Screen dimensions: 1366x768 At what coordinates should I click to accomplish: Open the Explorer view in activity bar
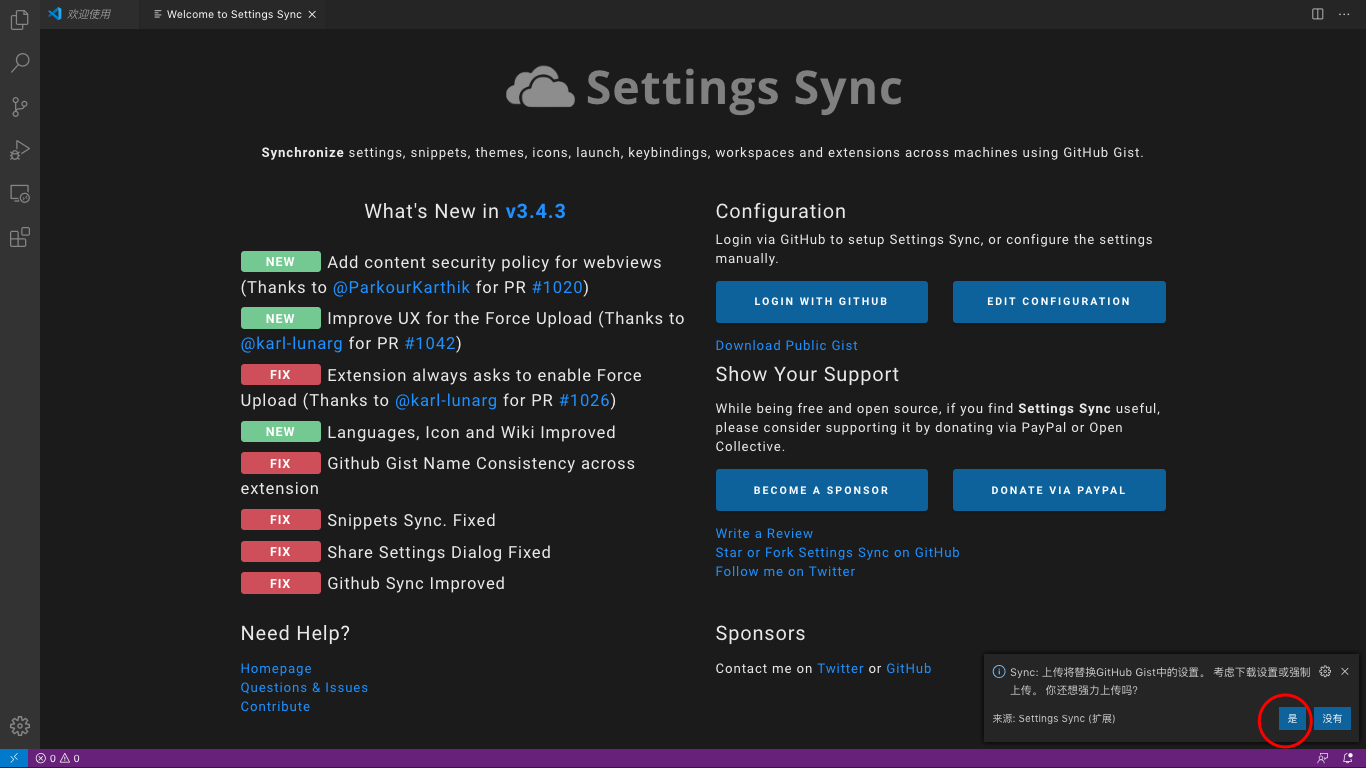19,19
